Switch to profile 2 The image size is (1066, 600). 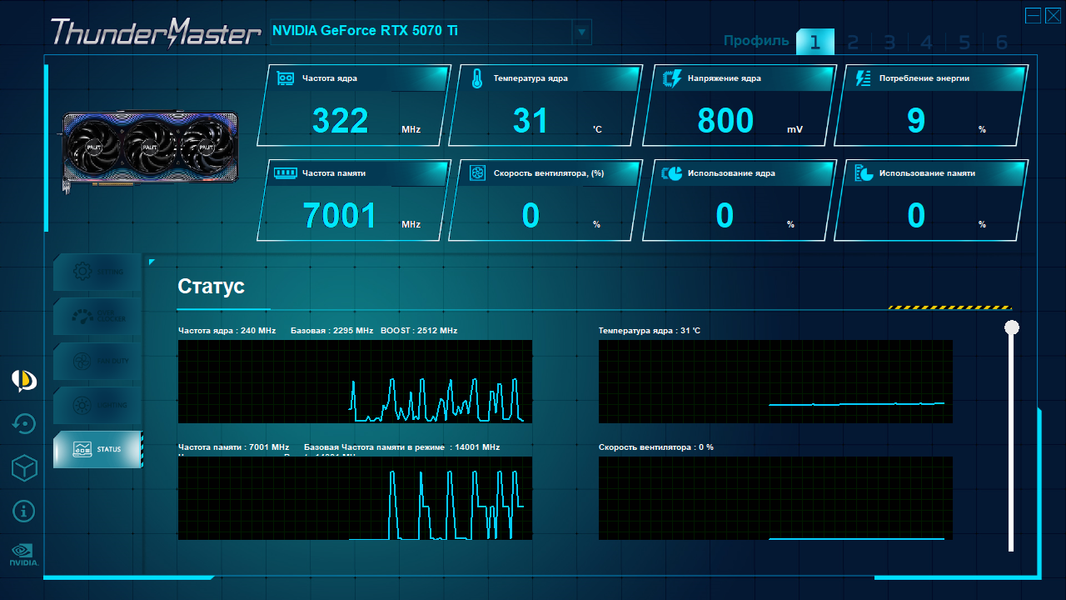tap(853, 43)
